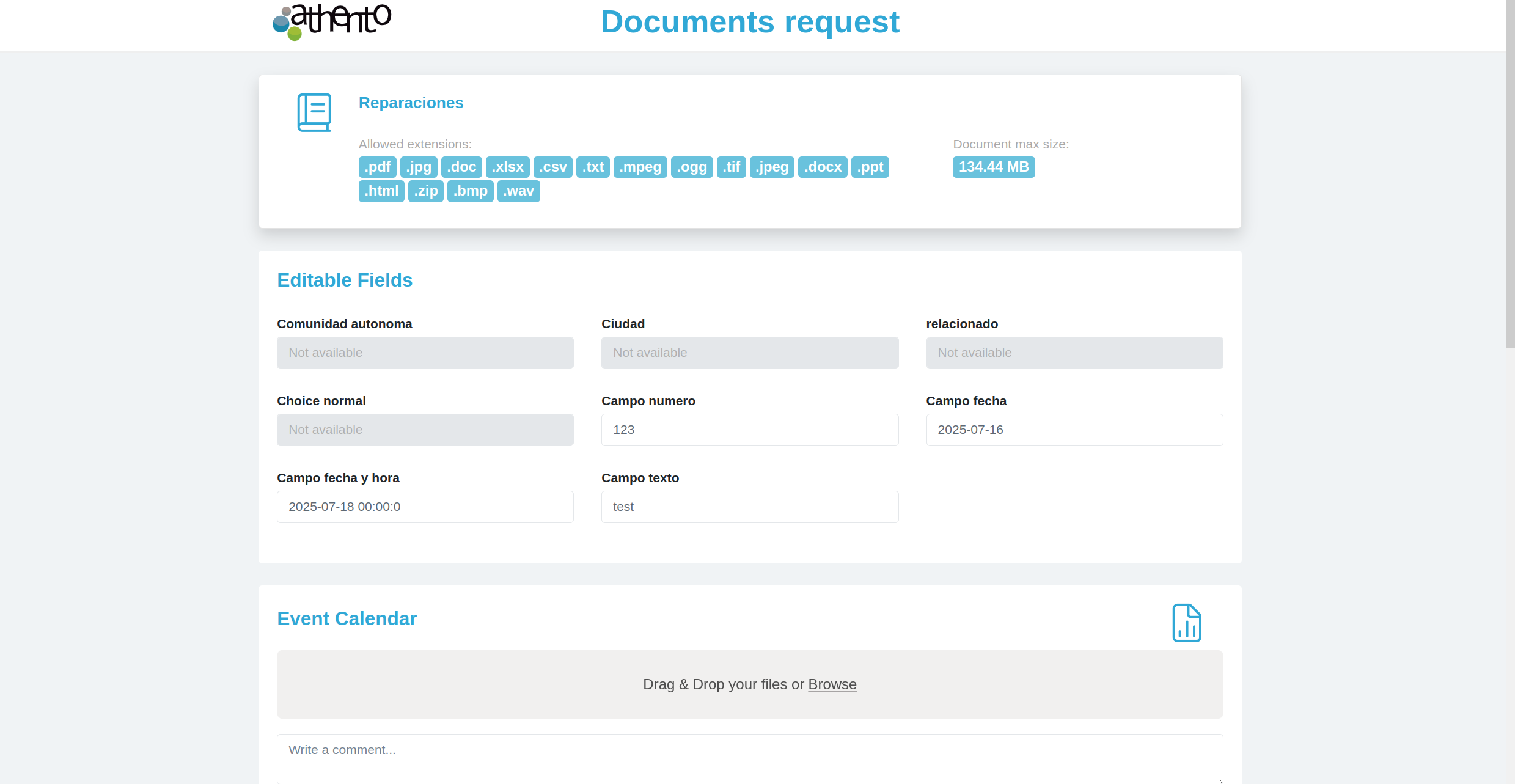Select the Campo fecha y hora field
1515x784 pixels.
click(425, 507)
